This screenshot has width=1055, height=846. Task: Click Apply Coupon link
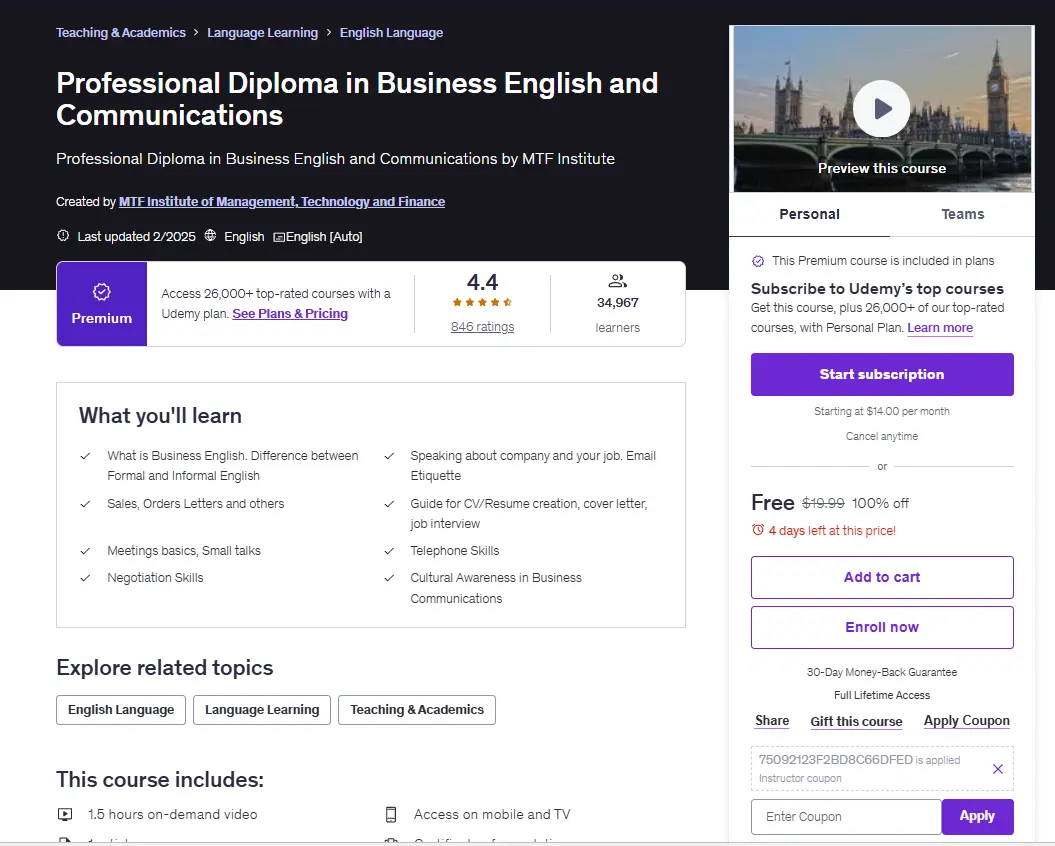(x=966, y=721)
